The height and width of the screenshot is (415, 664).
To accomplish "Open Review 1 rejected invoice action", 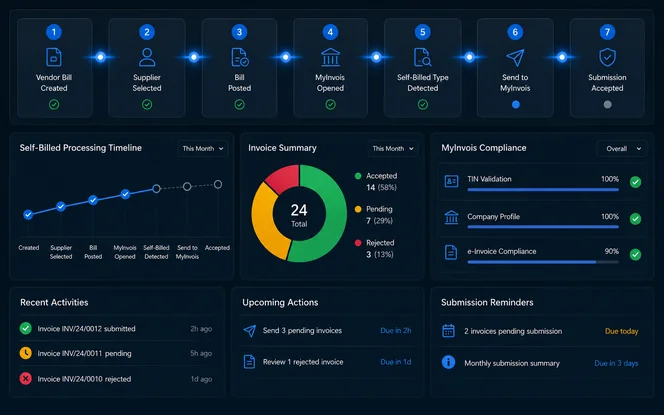I will pos(327,362).
